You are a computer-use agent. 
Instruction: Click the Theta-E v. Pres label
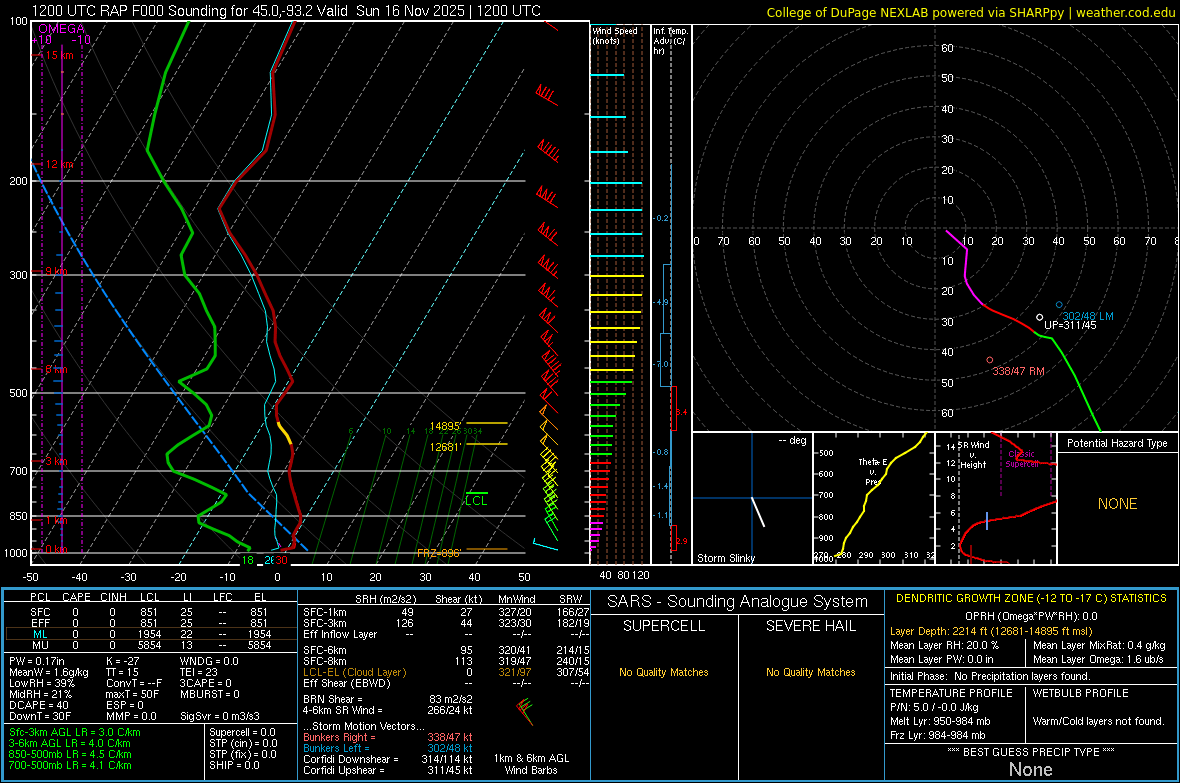point(873,471)
